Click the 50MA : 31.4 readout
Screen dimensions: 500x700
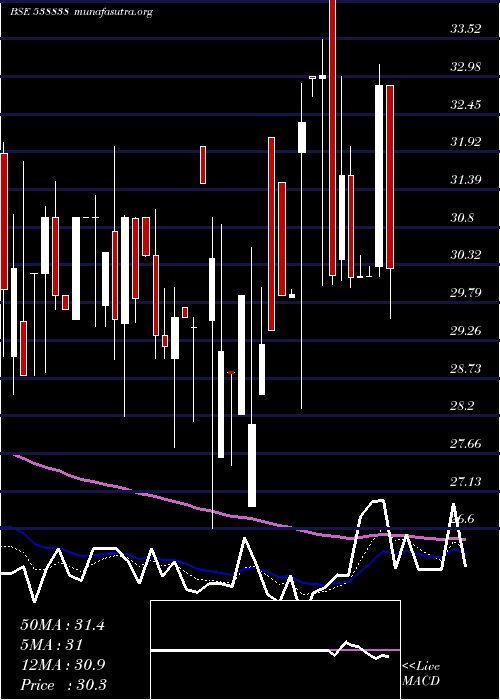point(62,625)
